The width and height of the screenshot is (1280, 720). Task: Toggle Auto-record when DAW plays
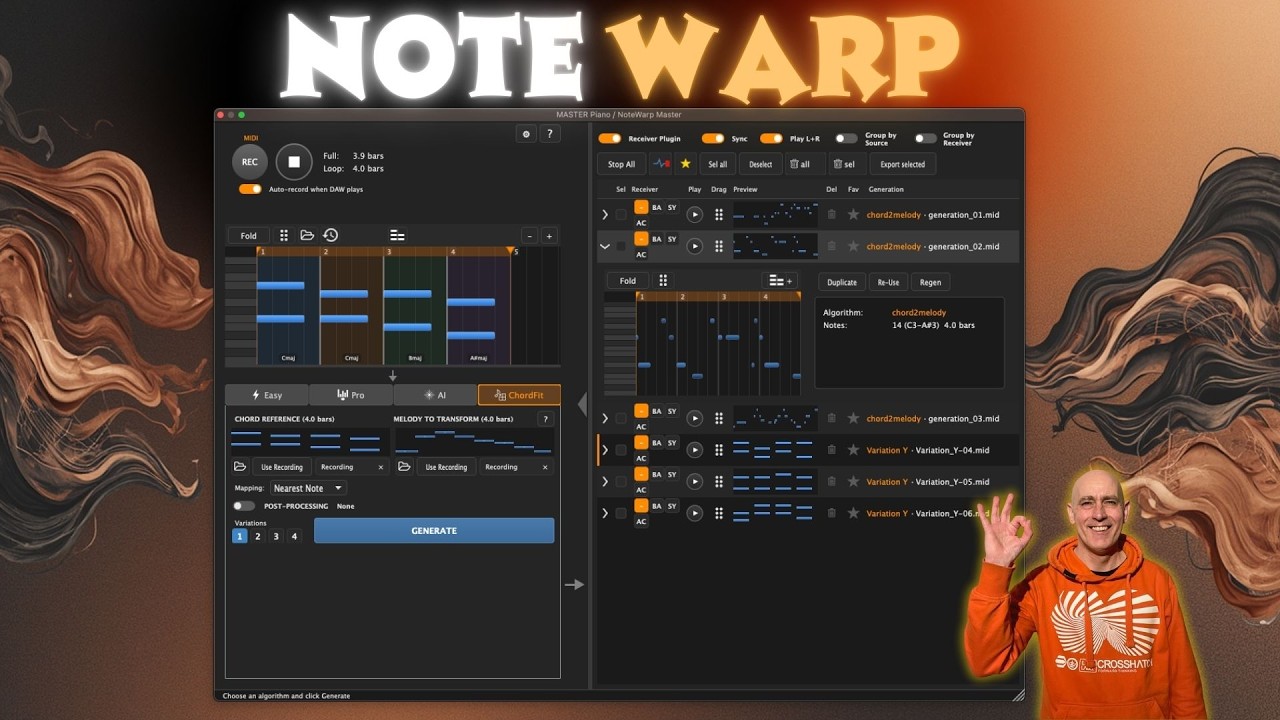coord(250,189)
